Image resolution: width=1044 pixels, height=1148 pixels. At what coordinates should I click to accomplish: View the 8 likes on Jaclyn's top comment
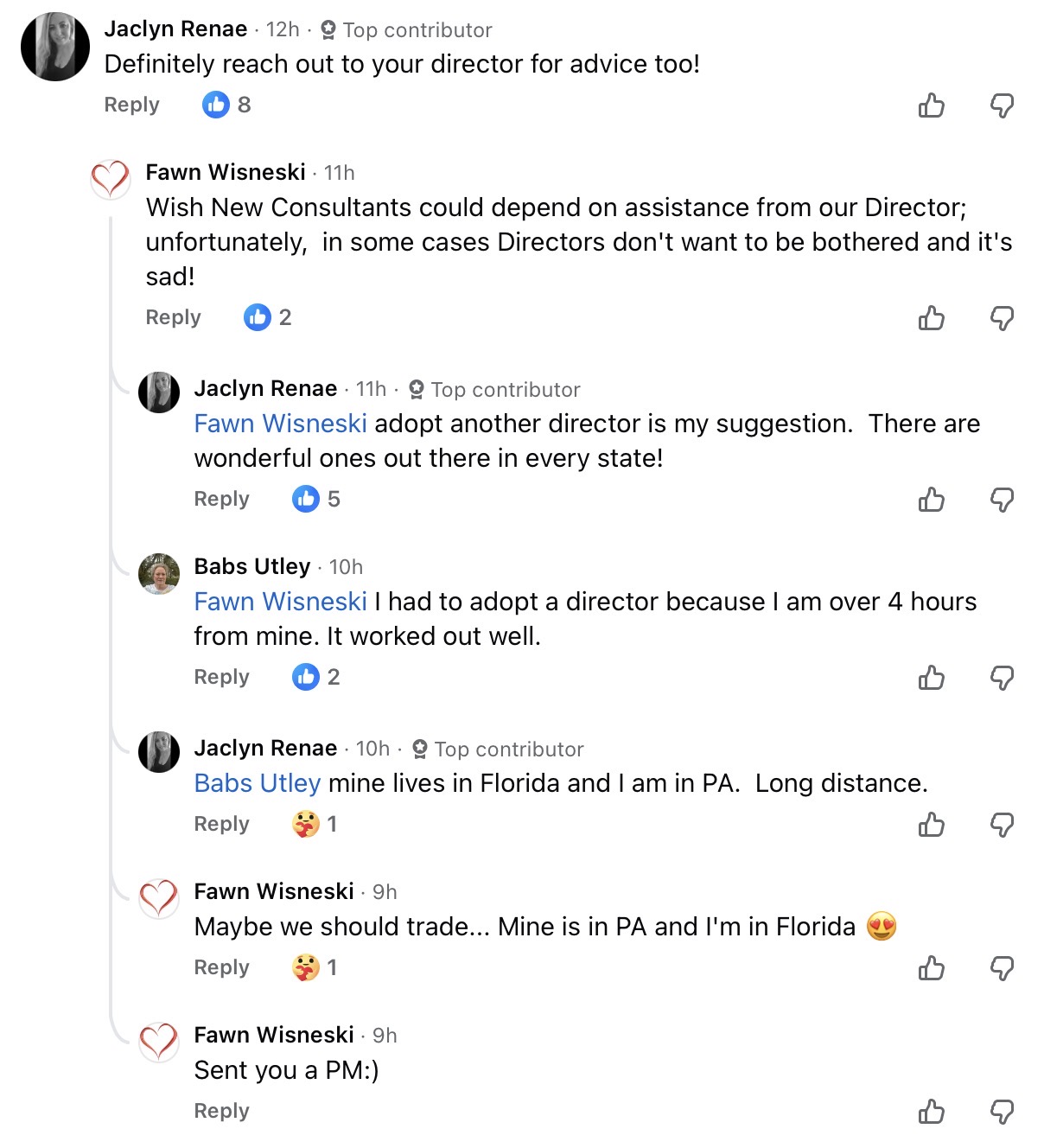[226, 105]
